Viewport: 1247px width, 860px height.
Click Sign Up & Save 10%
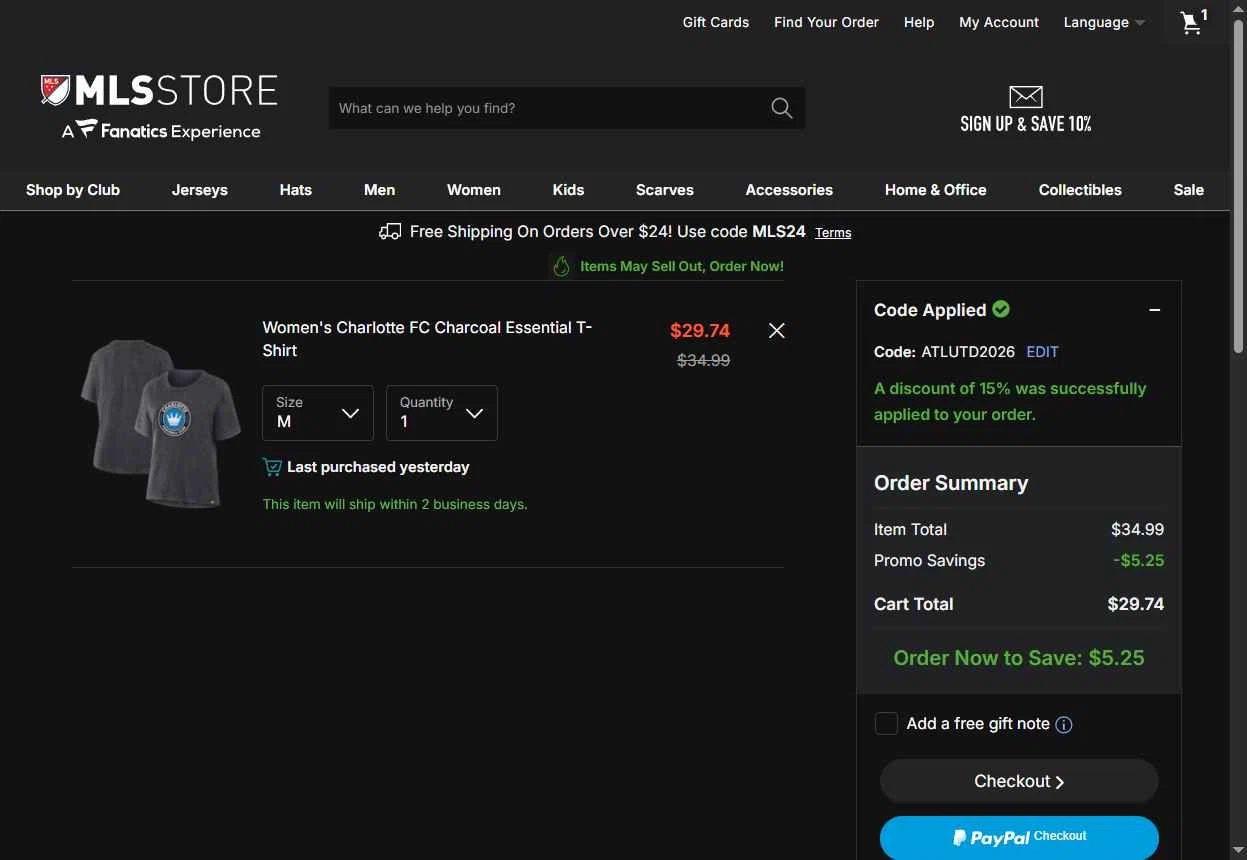point(1026,124)
